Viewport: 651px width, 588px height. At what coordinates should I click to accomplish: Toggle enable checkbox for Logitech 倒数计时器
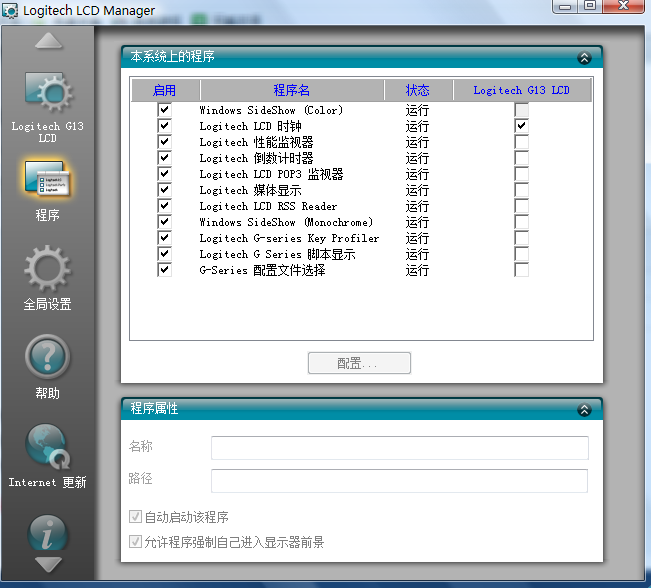tap(164, 158)
